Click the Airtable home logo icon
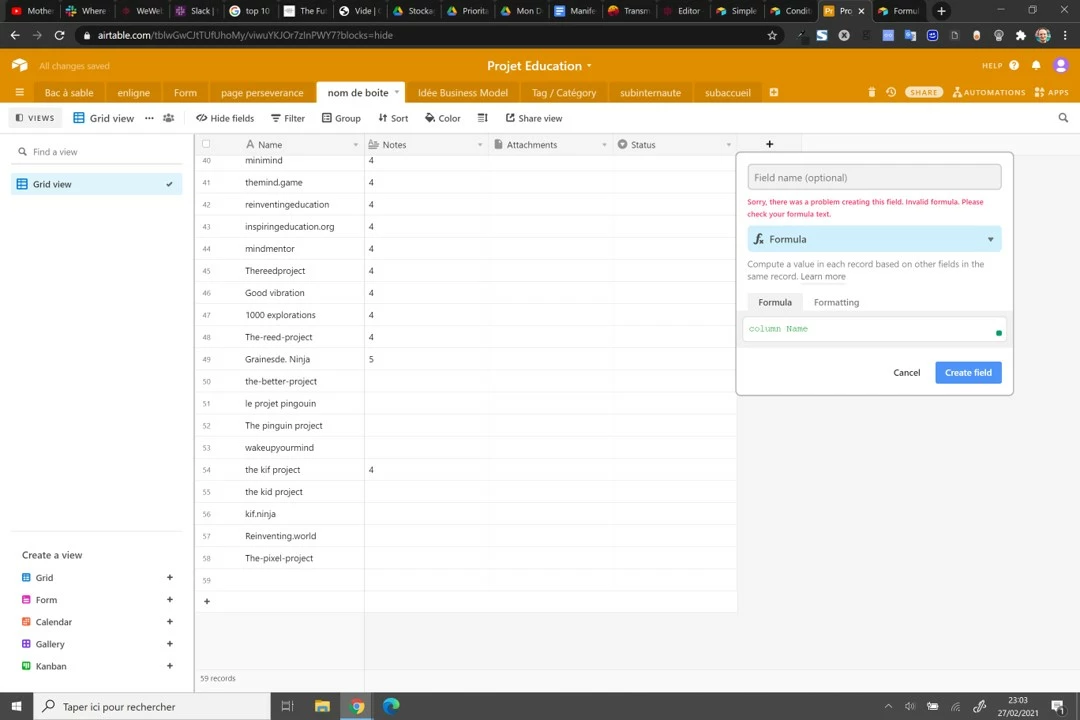Image resolution: width=1080 pixels, height=720 pixels. [x=19, y=65]
